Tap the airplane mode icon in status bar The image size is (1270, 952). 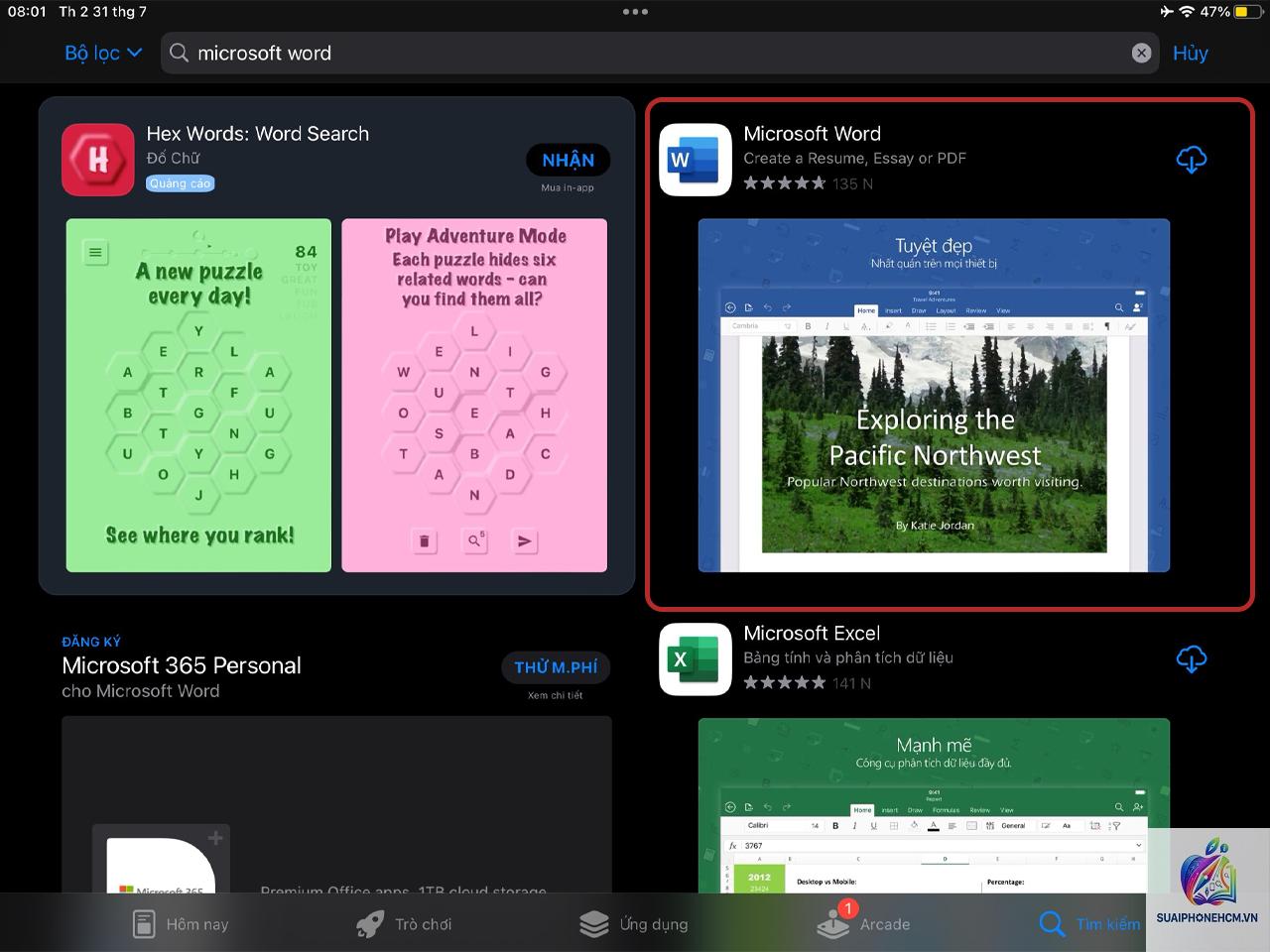[1165, 12]
